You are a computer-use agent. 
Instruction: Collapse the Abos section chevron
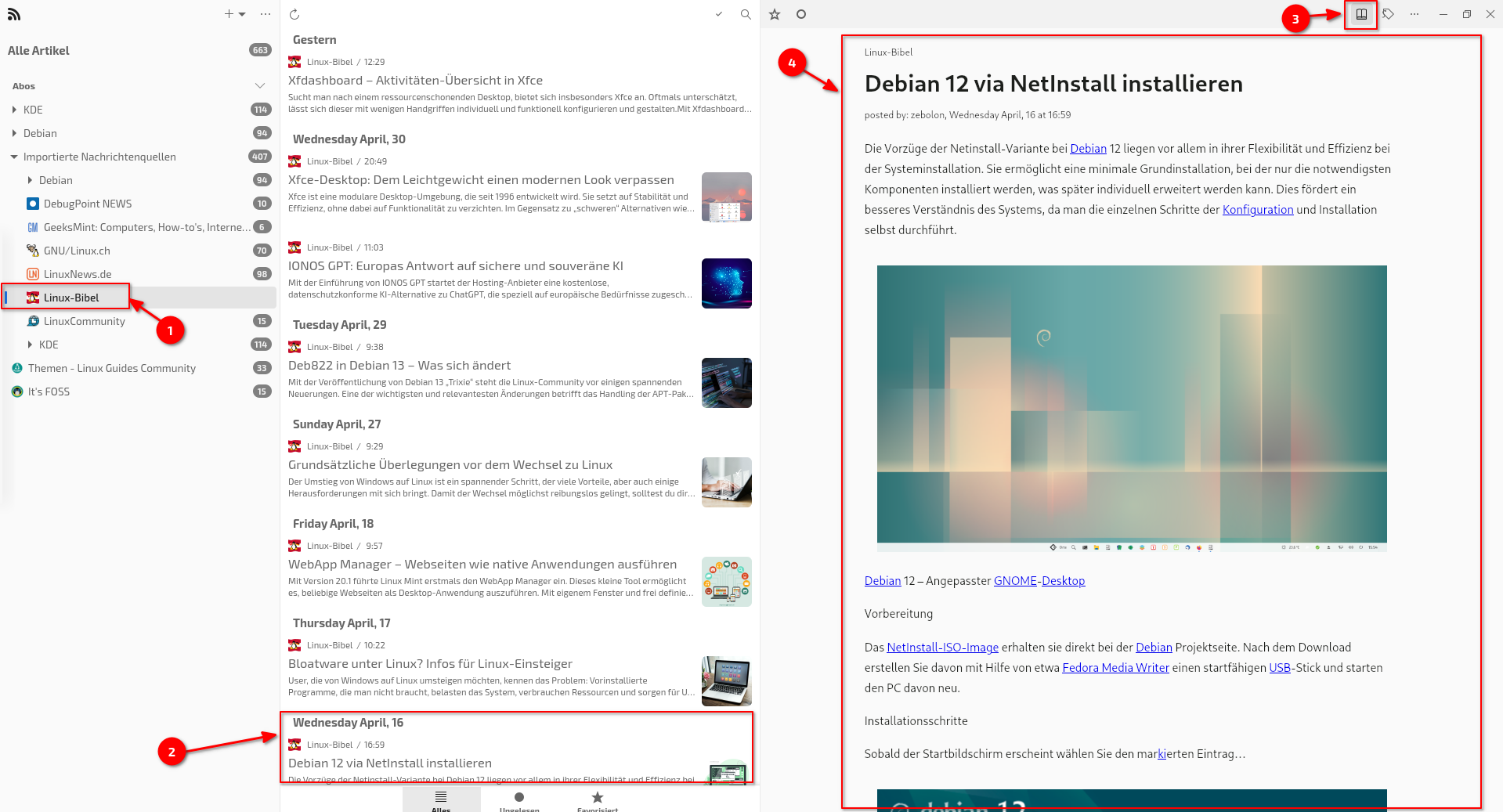[x=260, y=85]
